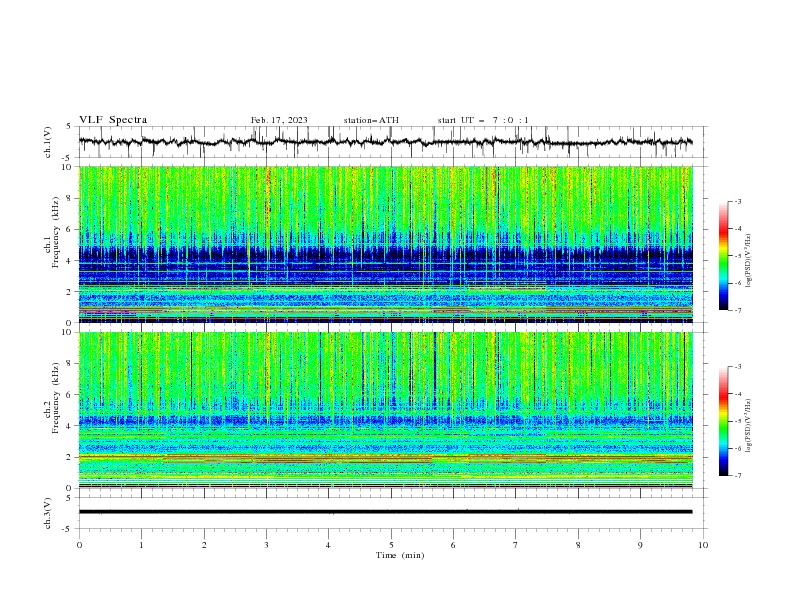Click tick label "1" on the Time axis
The width and height of the screenshot is (792, 612).
[141, 545]
